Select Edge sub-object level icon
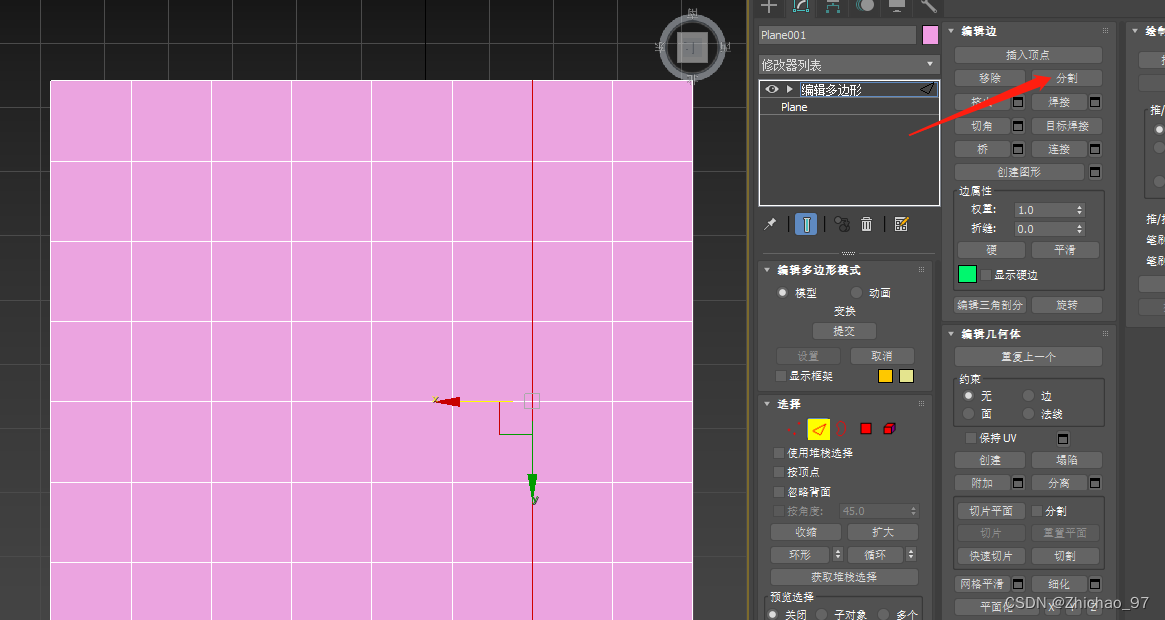 click(819, 429)
